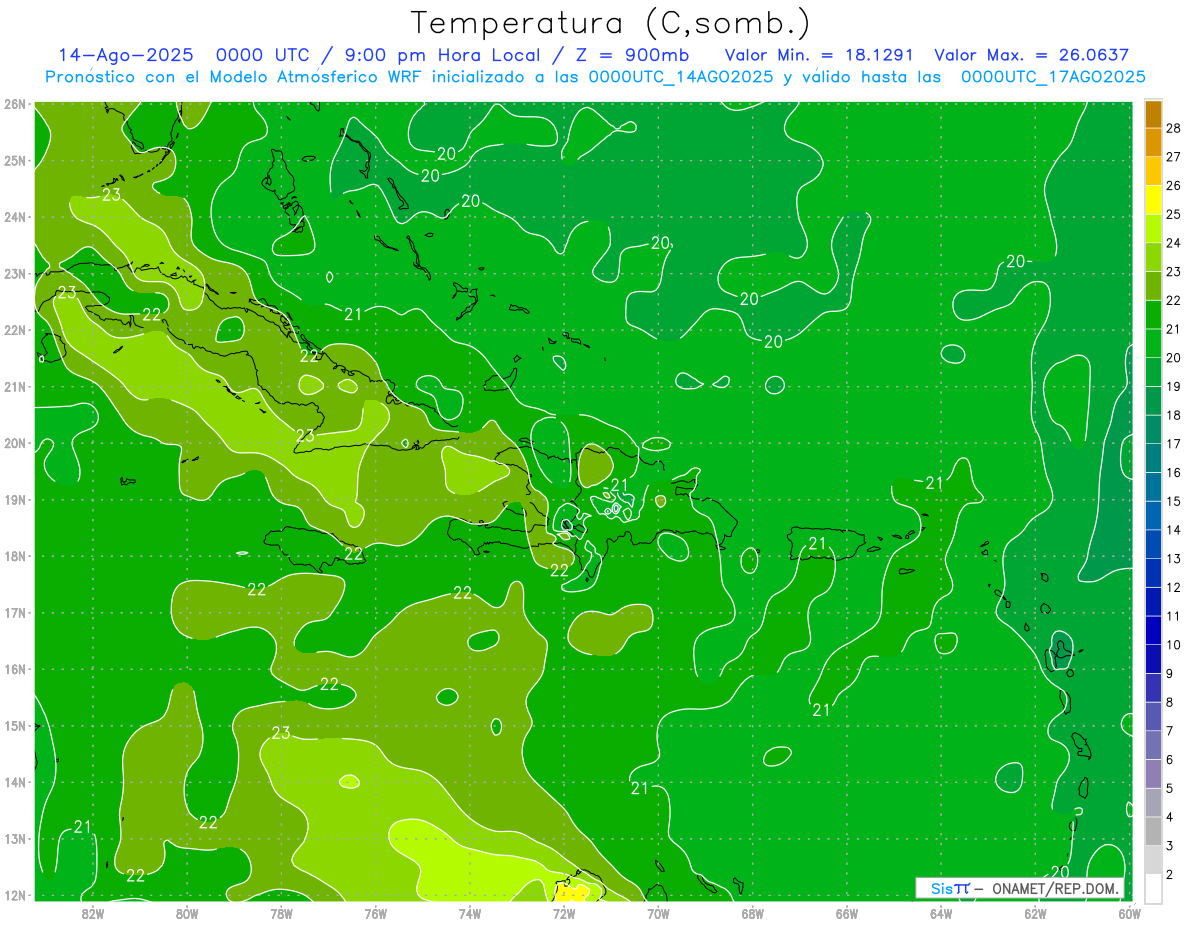Click the '0000UTC_14AGO2025' initialization time
The width and height of the screenshot is (1200, 927).
click(x=680, y=77)
